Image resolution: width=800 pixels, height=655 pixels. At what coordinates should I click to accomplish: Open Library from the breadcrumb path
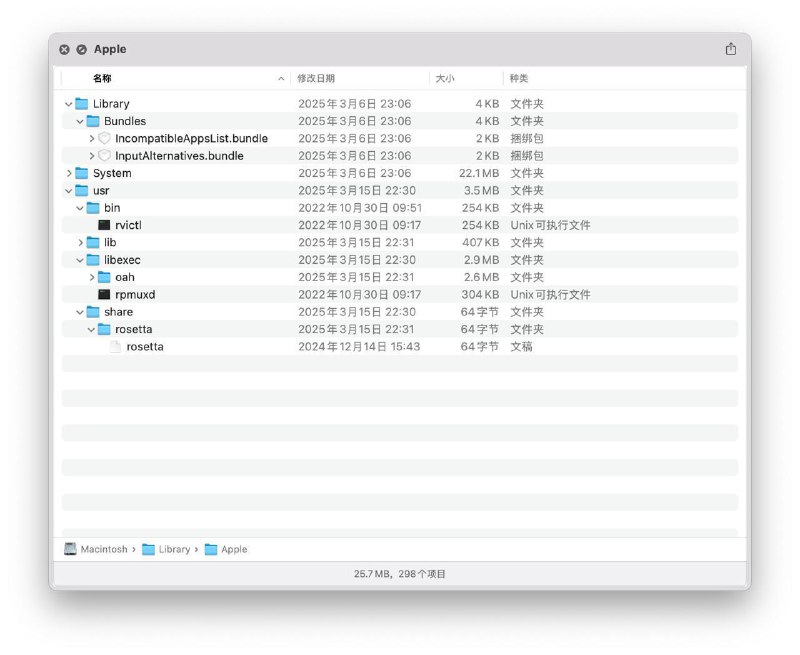tap(172, 548)
